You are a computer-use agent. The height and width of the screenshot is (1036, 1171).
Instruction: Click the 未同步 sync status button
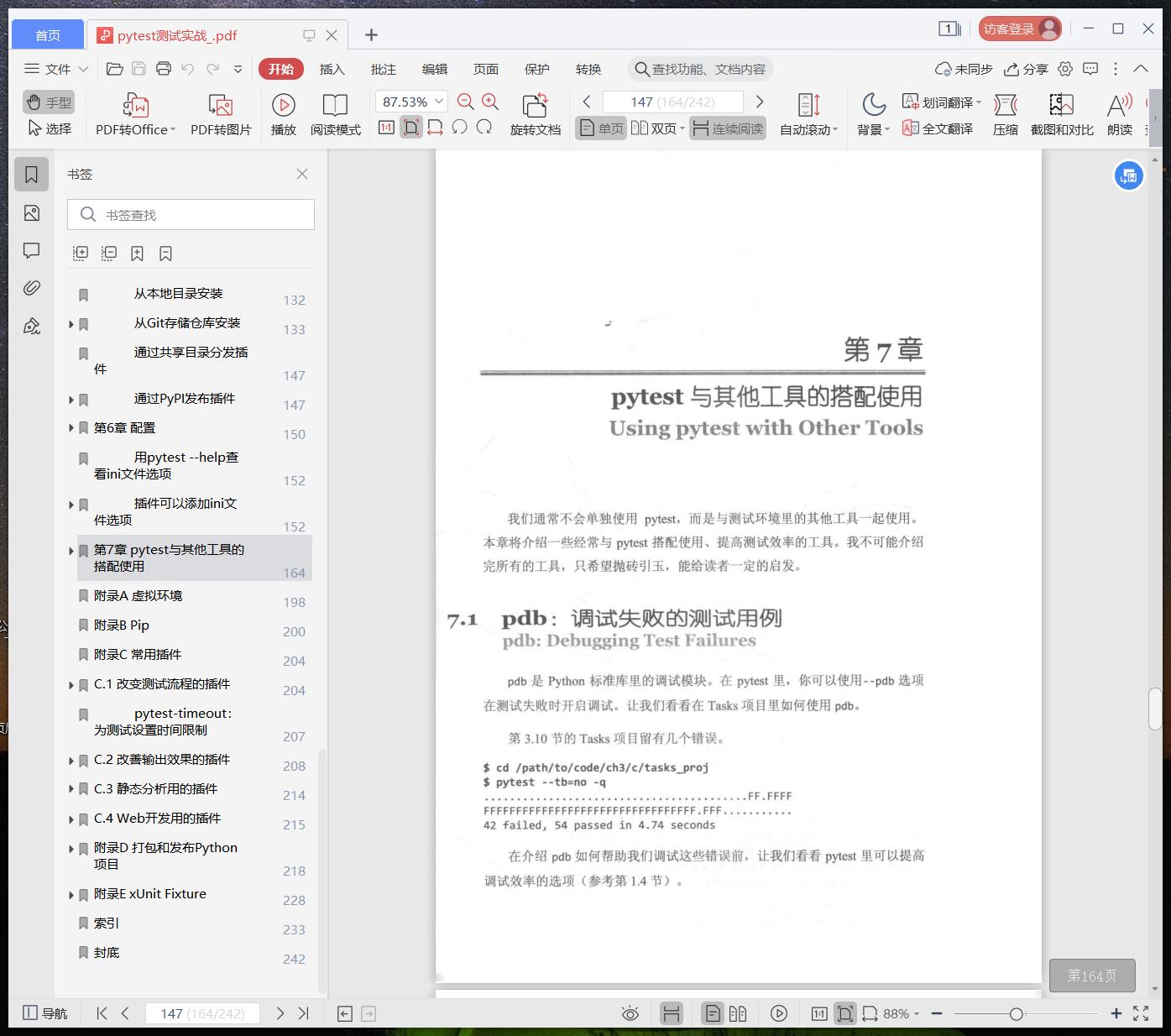964,69
